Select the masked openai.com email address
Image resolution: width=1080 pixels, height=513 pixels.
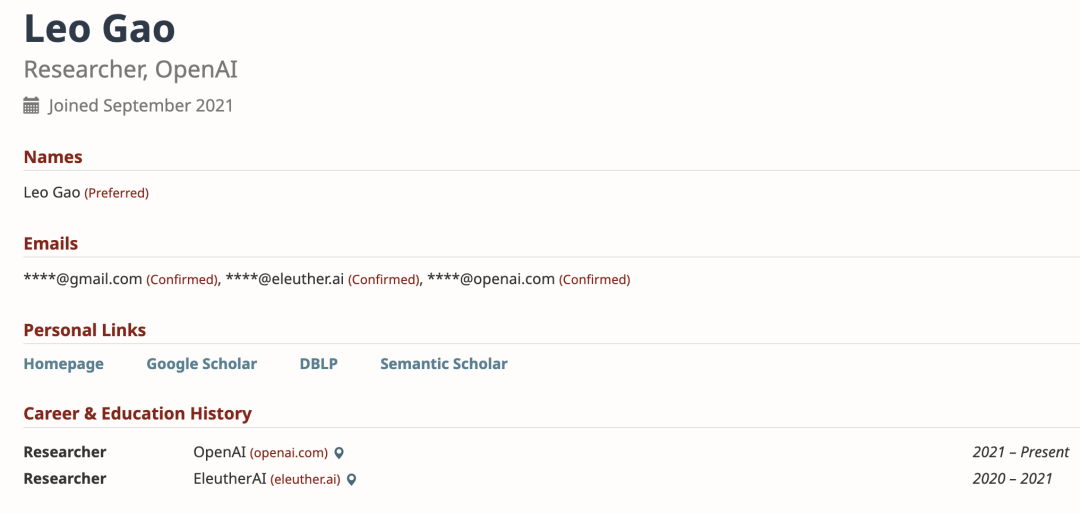pyautogui.click(x=491, y=279)
